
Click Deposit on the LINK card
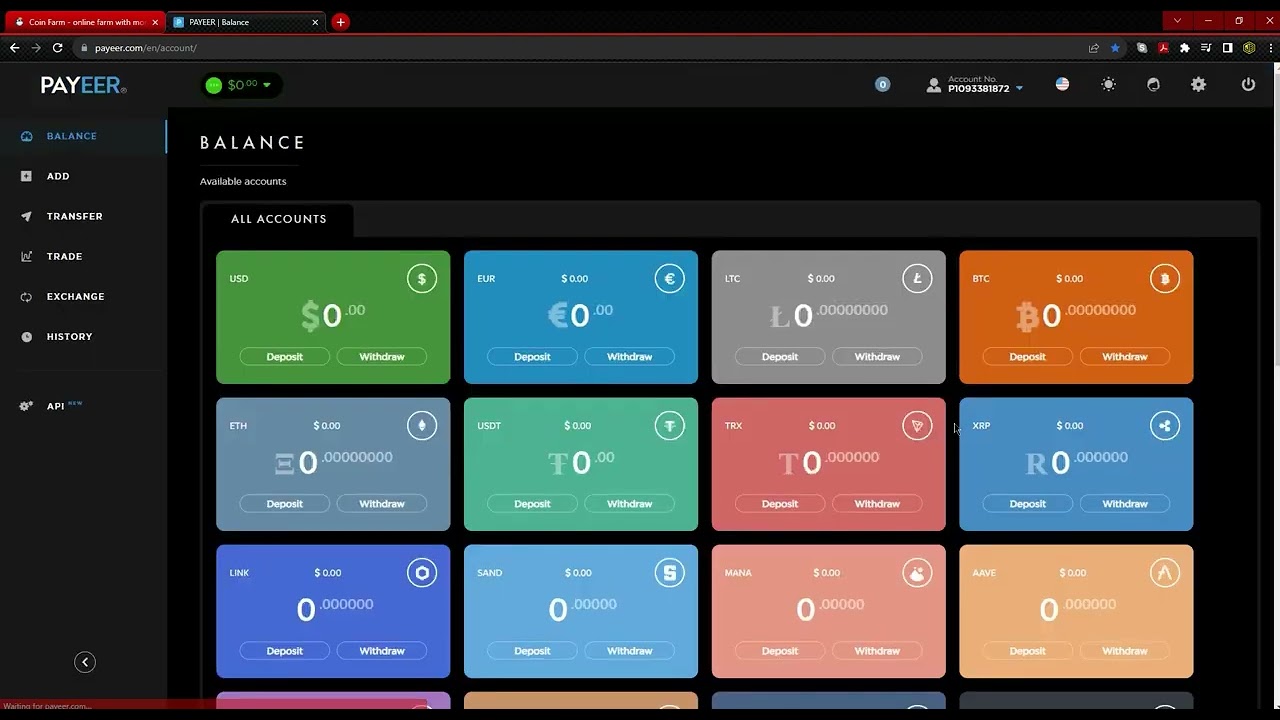[x=284, y=651]
